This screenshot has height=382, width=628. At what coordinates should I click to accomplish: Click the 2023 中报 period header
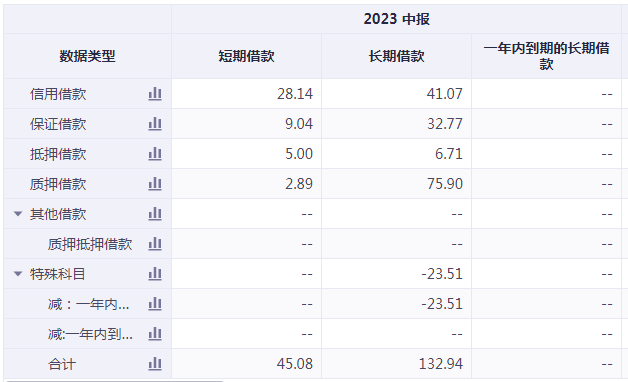pos(397,19)
